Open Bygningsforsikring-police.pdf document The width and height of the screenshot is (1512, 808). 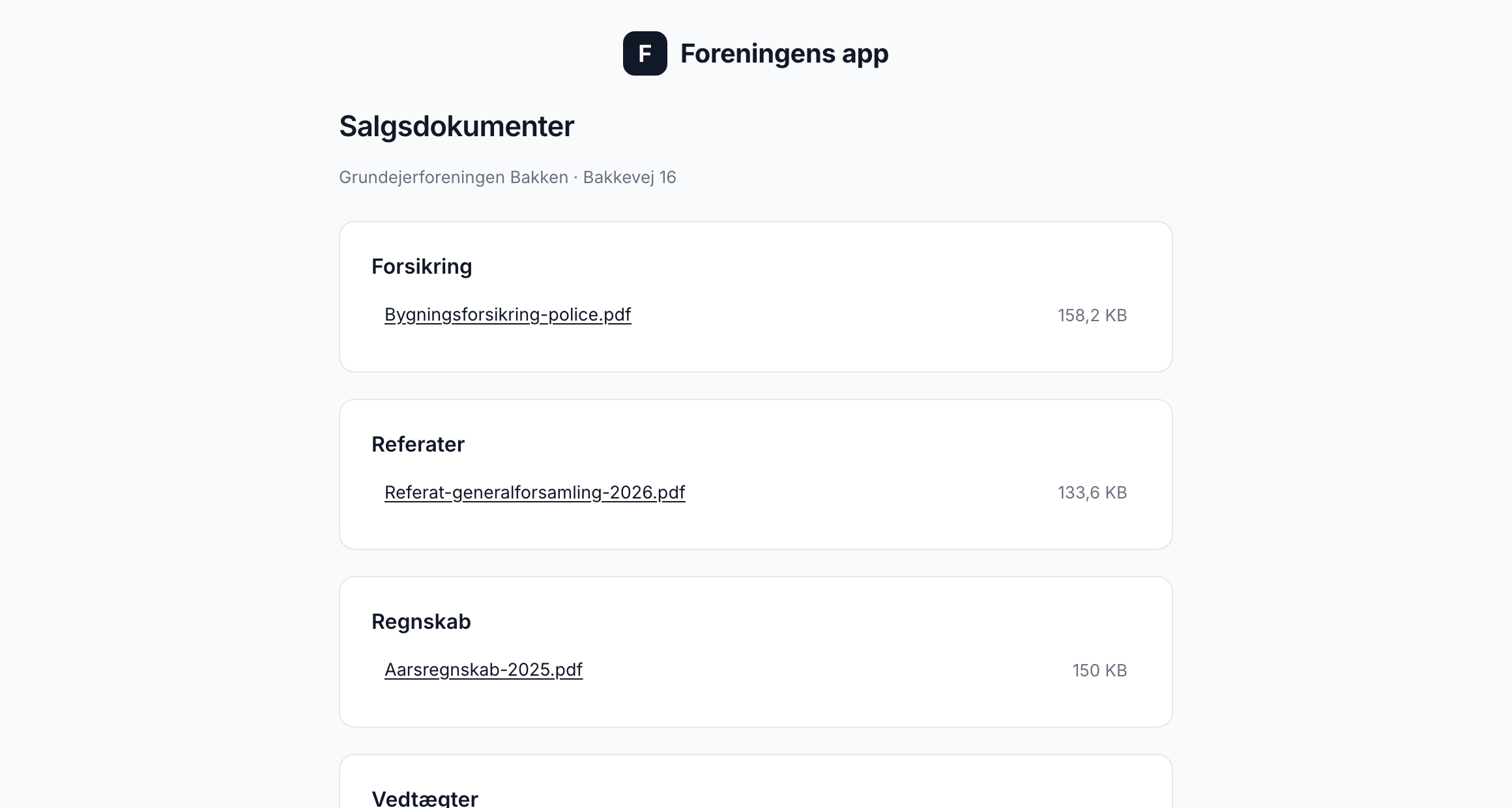(x=508, y=315)
